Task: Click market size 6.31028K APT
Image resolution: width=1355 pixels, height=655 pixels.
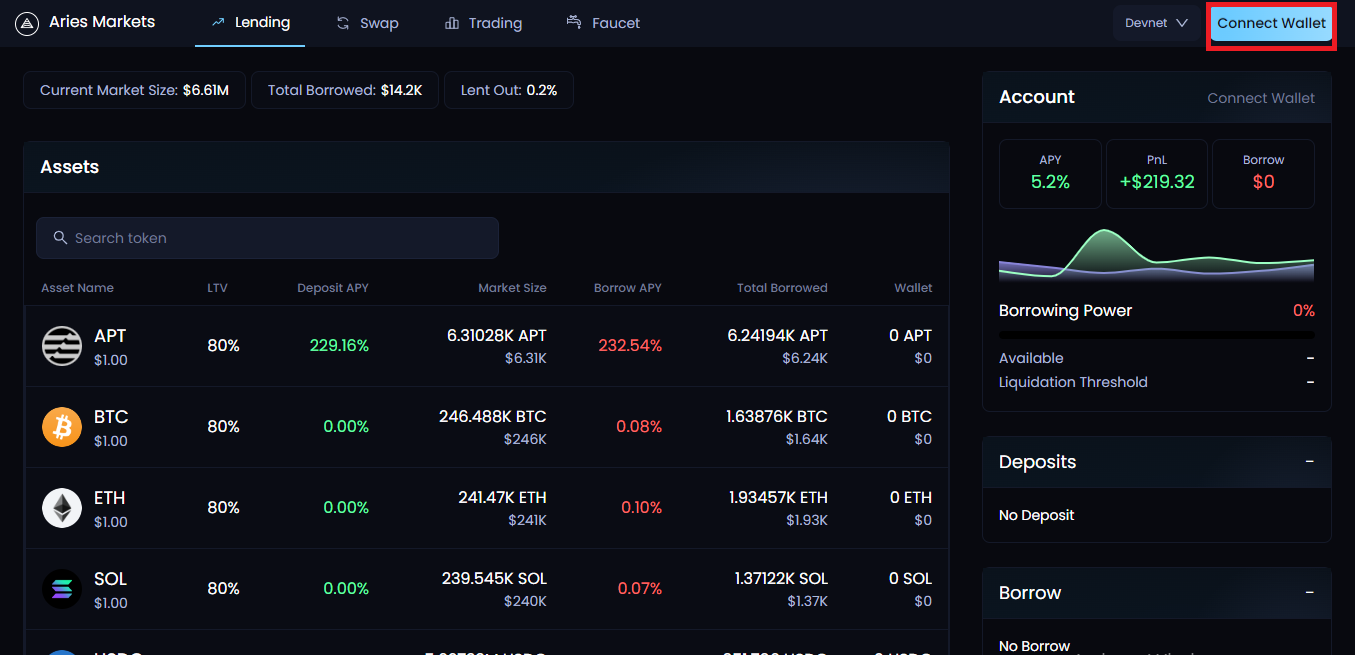Action: click(497, 336)
